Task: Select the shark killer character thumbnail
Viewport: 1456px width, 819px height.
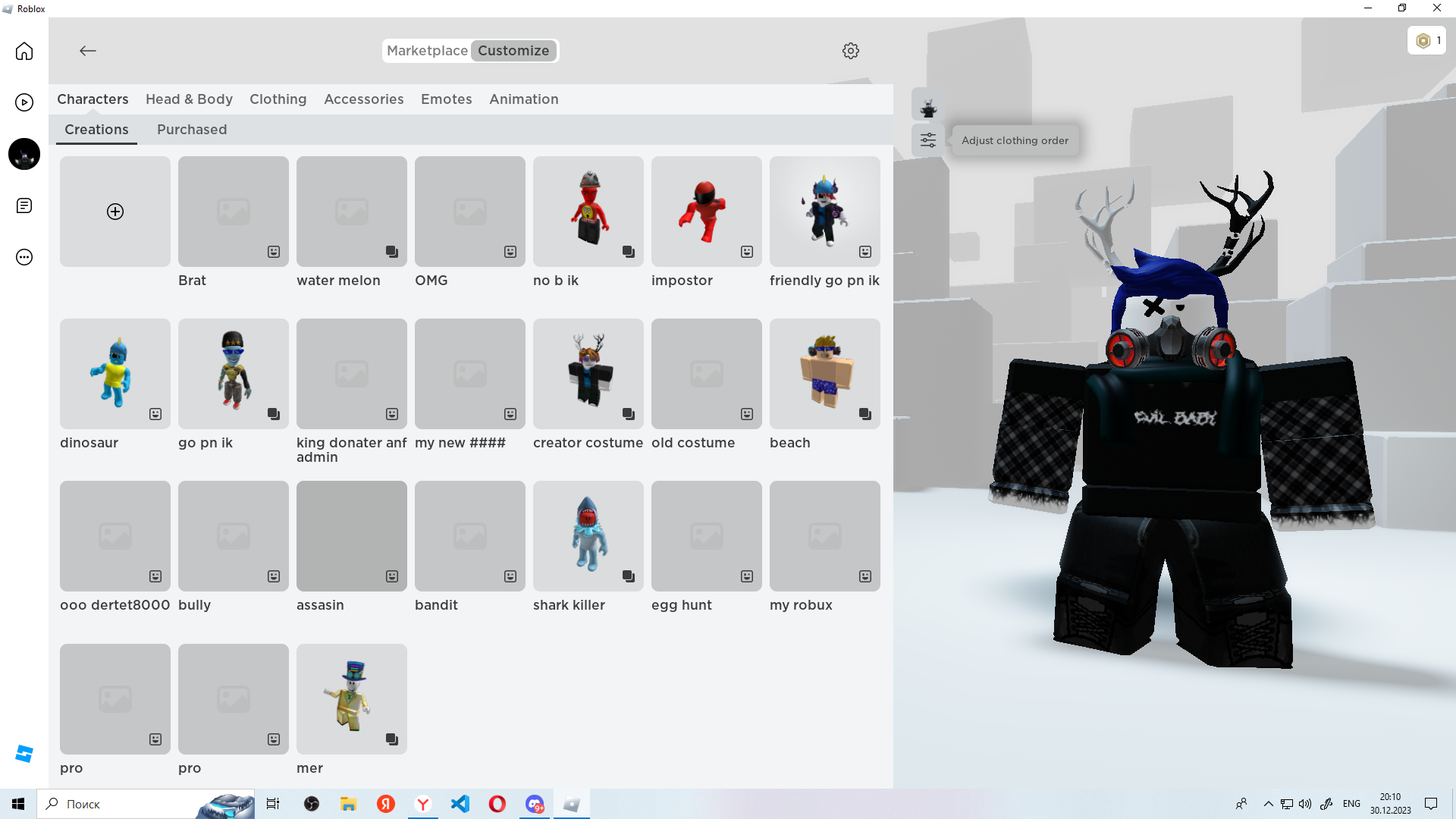Action: click(588, 536)
